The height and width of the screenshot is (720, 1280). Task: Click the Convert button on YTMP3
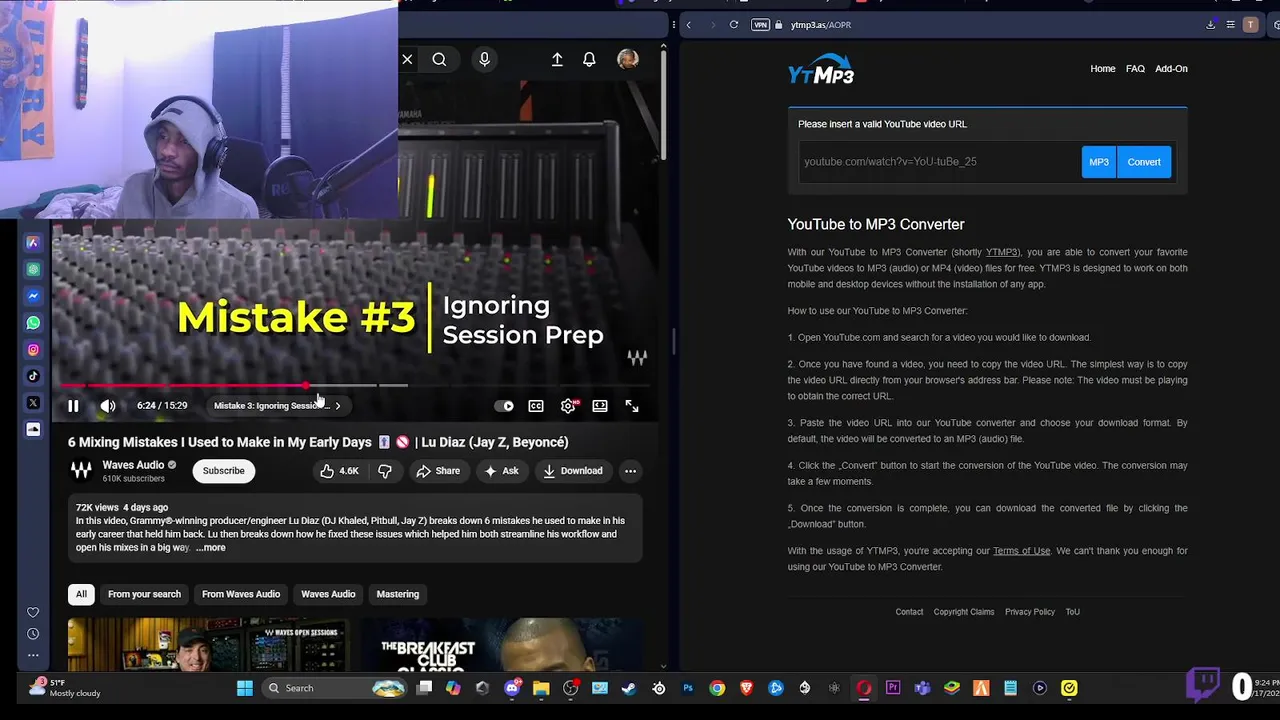coord(1144,162)
